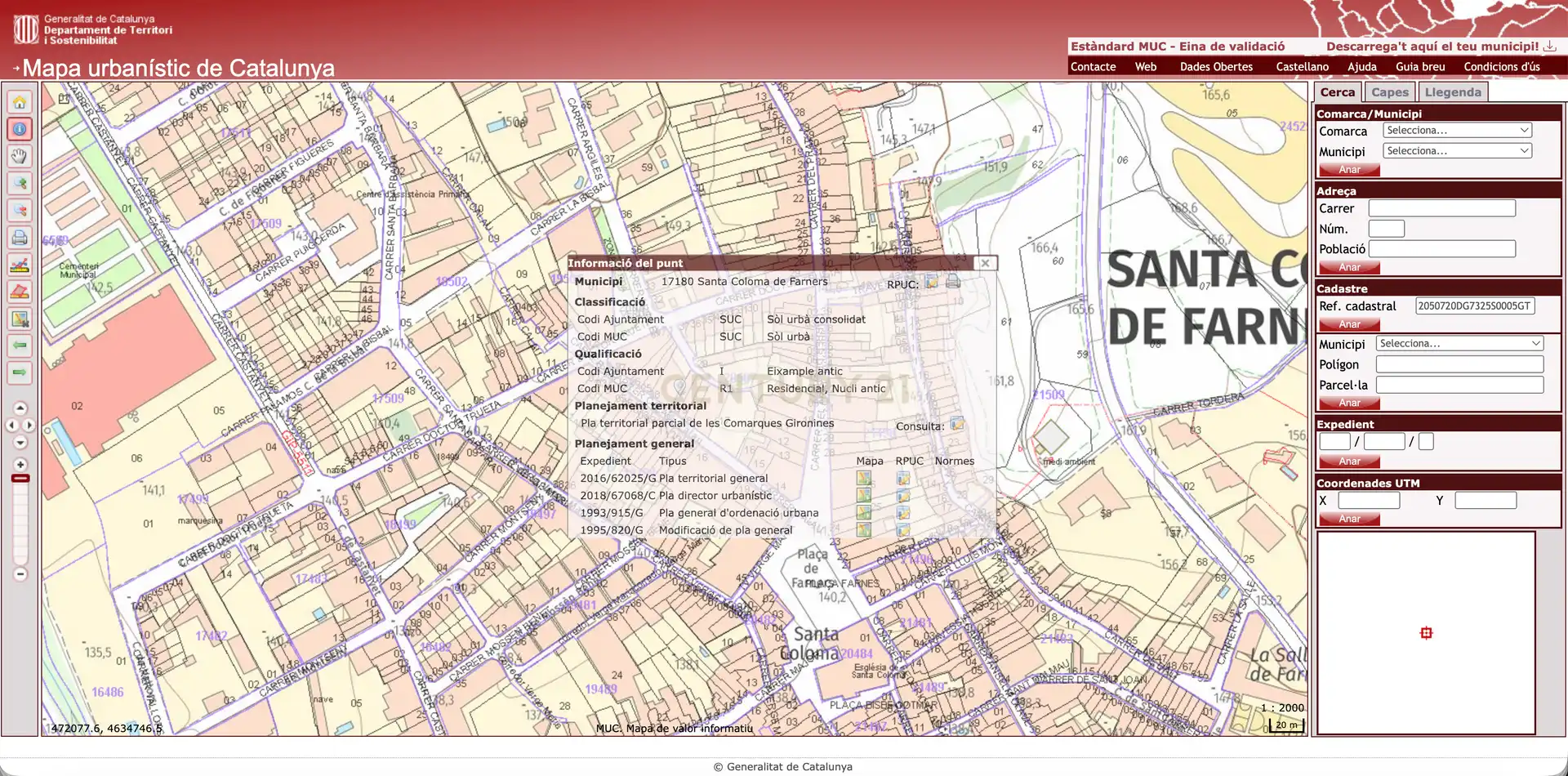The image size is (1568, 776).
Task: Click Anar button below Ref. cadastral
Action: click(1349, 324)
